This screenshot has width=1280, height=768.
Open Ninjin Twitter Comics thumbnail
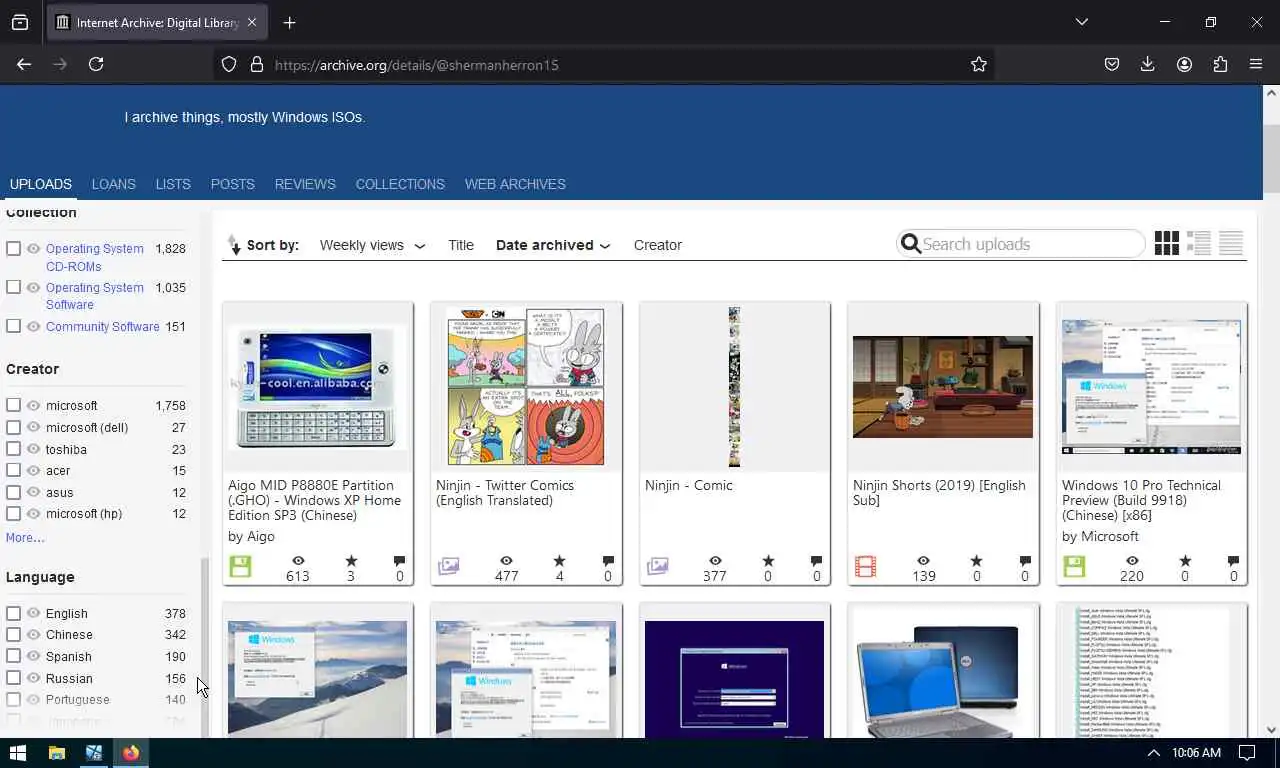tap(526, 386)
